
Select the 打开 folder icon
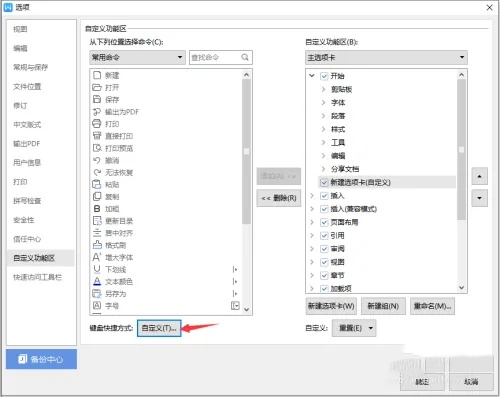point(97,87)
